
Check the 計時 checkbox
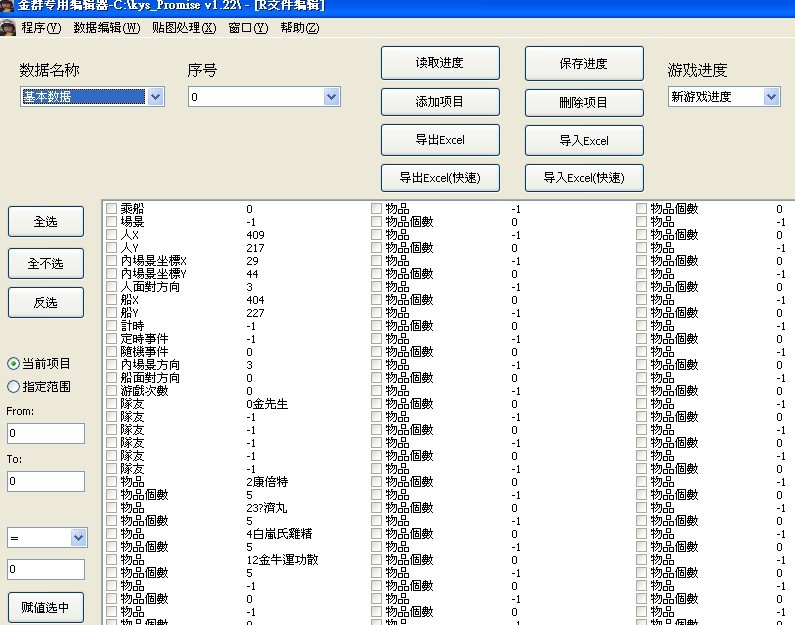[x=112, y=325]
